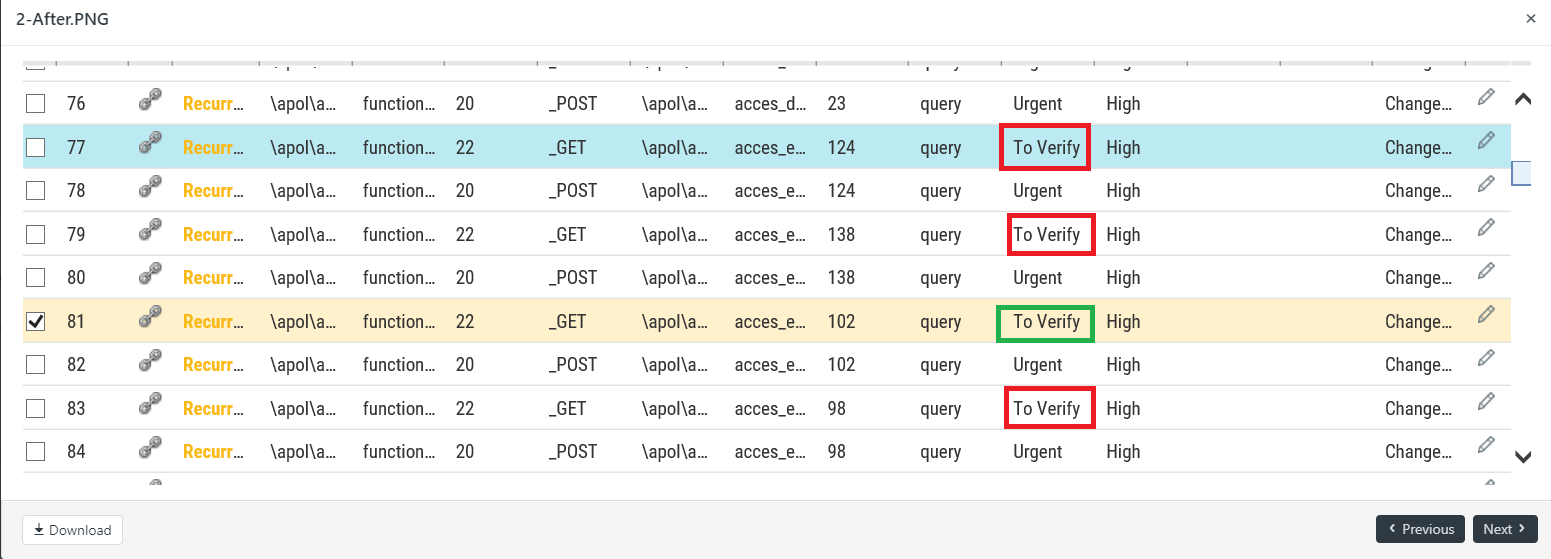Viewport: 1551px width, 559px height.
Task: Open the Recurr... link in row 81
Action: pyautogui.click(x=213, y=322)
